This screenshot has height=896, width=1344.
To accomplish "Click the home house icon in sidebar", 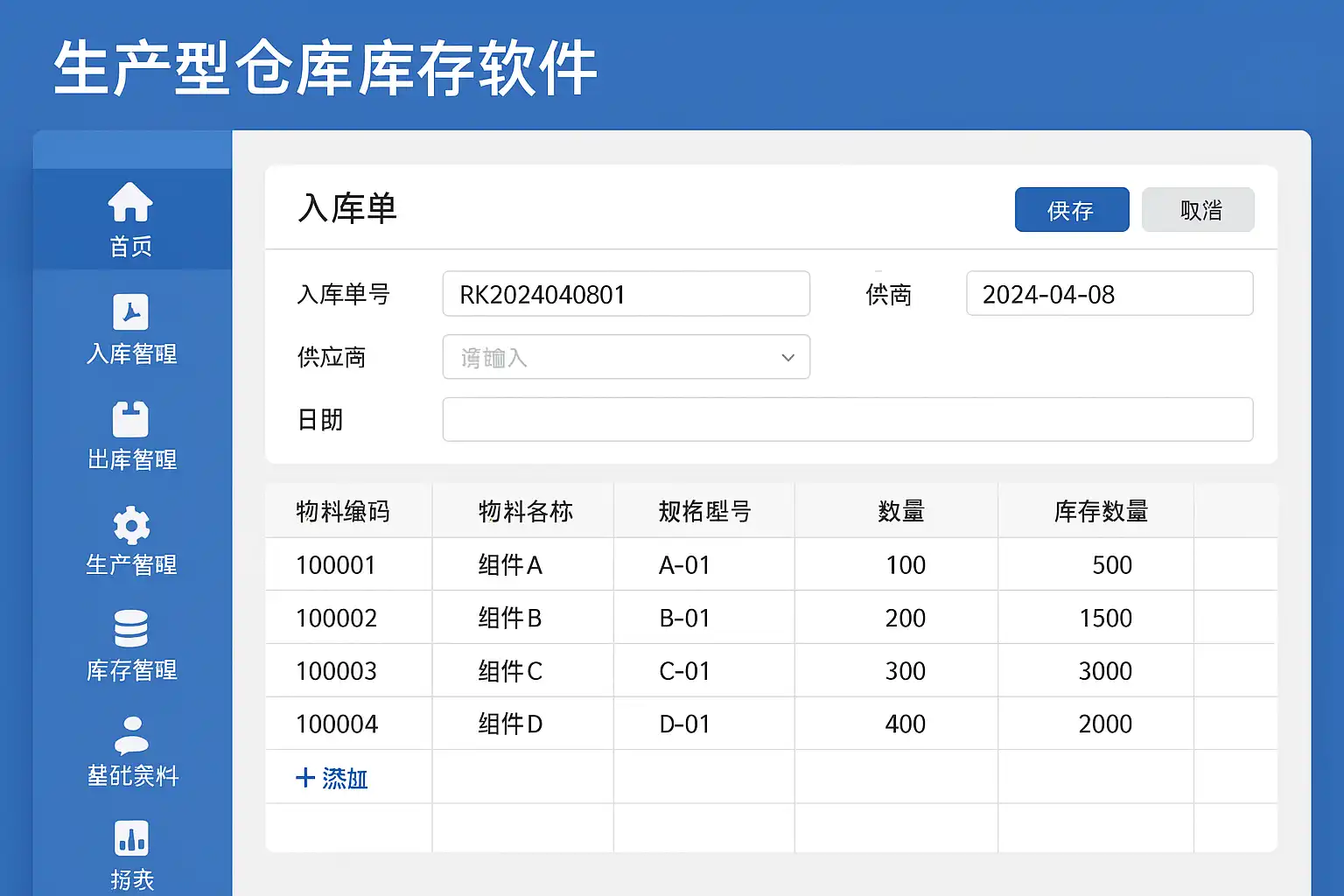I will click(x=130, y=202).
